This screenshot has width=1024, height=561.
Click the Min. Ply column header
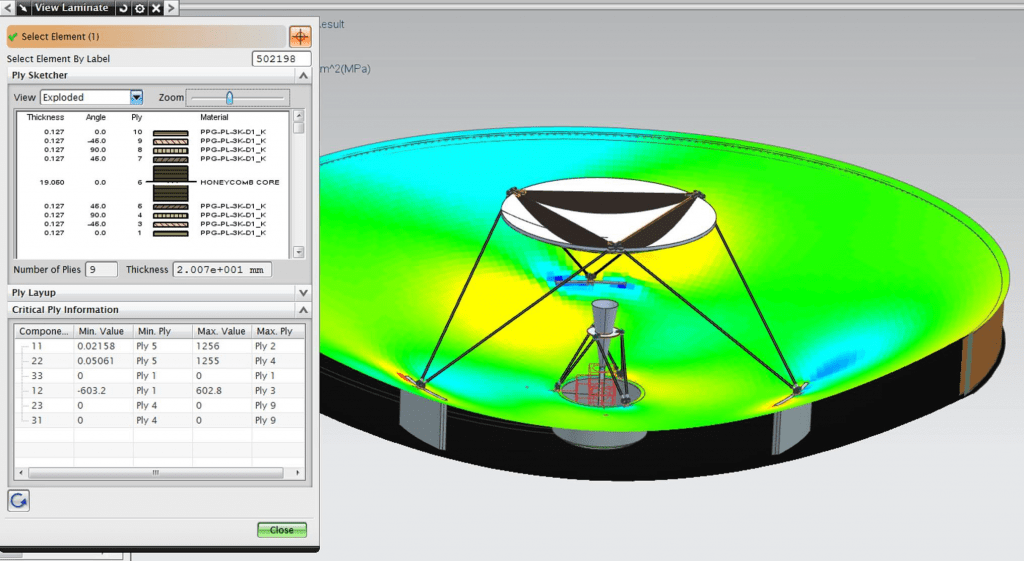tap(160, 331)
